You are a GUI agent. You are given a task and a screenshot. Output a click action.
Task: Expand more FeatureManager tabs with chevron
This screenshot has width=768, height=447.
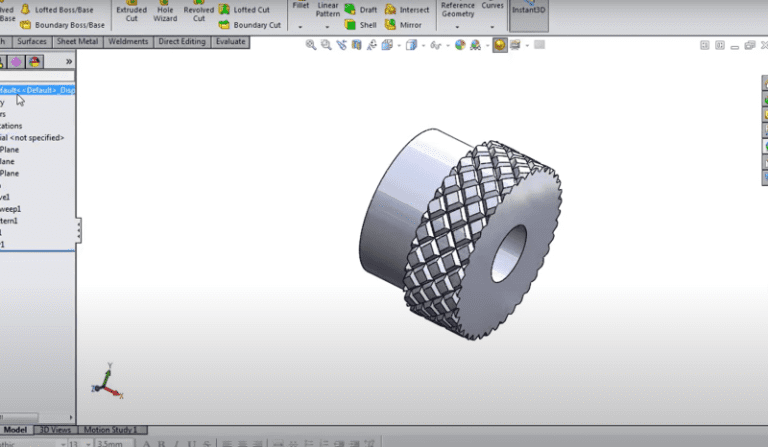click(68, 61)
